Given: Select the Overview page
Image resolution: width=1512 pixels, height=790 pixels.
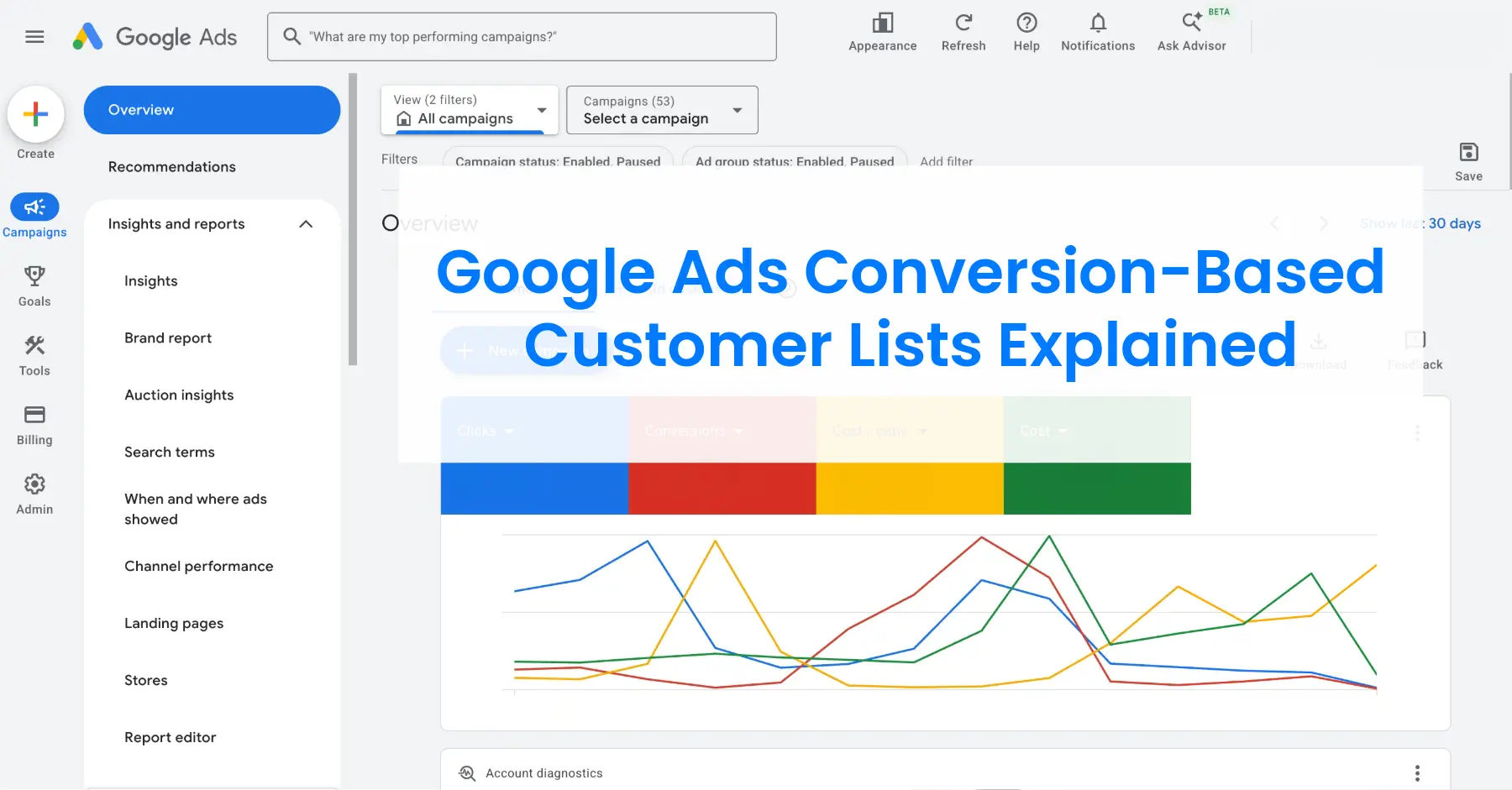Looking at the screenshot, I should coord(212,110).
